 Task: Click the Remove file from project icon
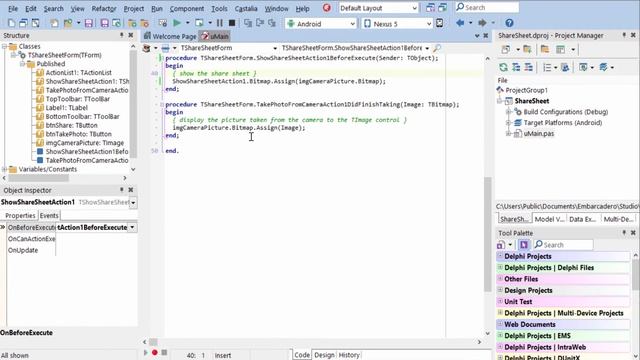[x=144, y=23]
